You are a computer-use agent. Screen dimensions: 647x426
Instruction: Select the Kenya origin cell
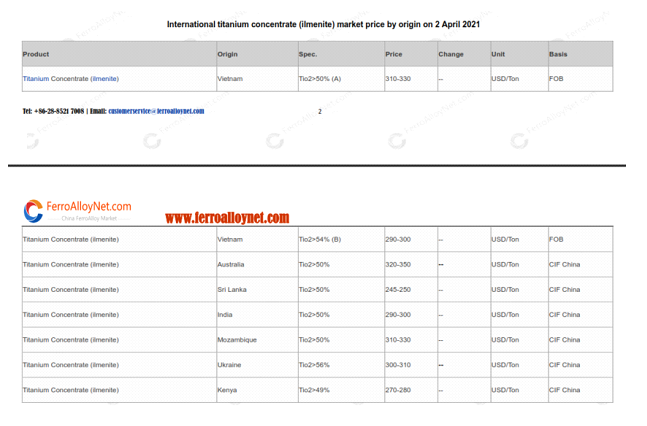227,390
